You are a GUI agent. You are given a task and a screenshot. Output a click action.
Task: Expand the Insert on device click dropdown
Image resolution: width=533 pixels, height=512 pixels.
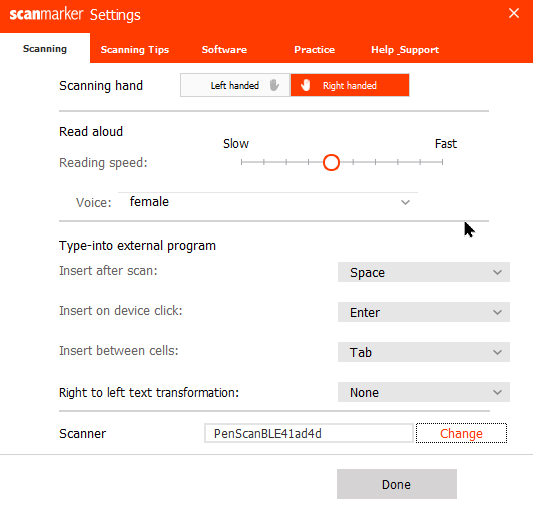pyautogui.click(x=424, y=312)
